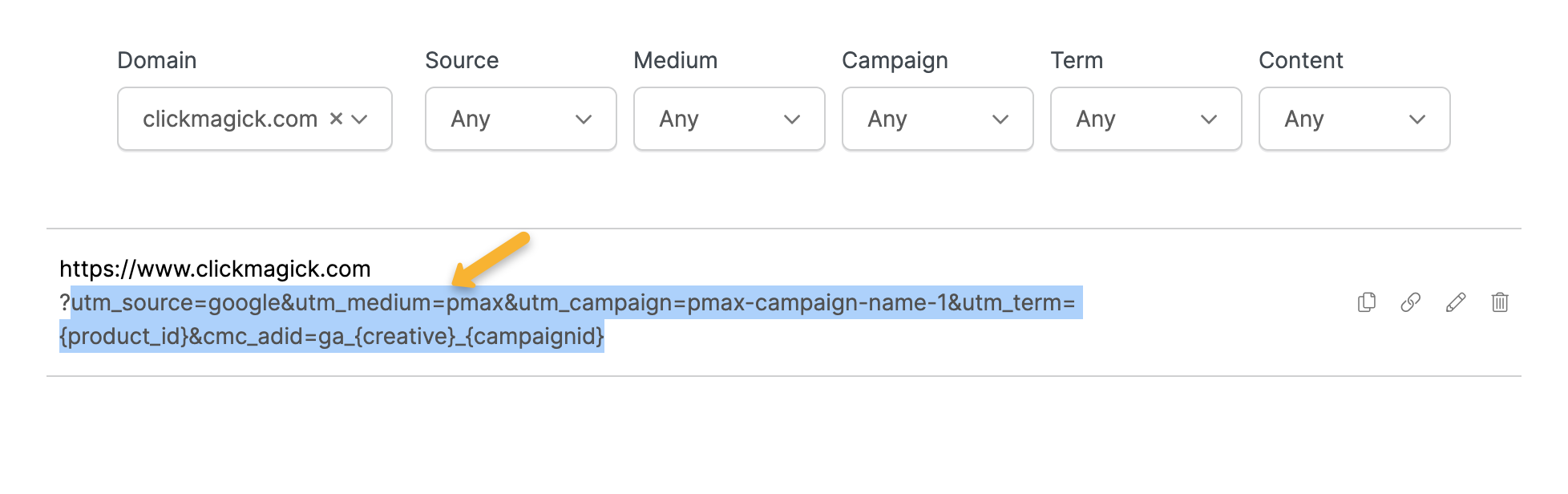Clear the clickmagick.com domain selection

tap(337, 119)
